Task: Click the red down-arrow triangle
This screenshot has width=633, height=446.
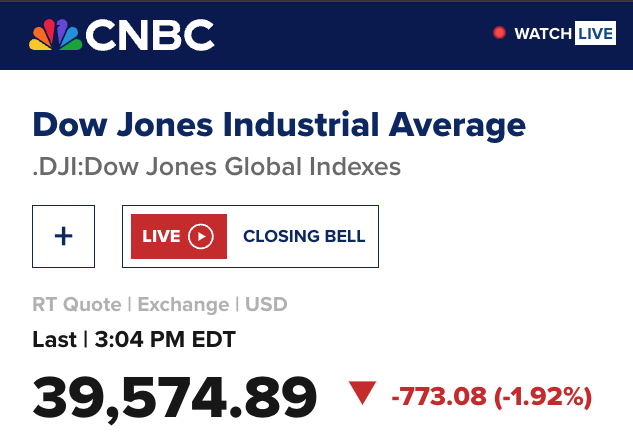Action: pyautogui.click(x=362, y=394)
